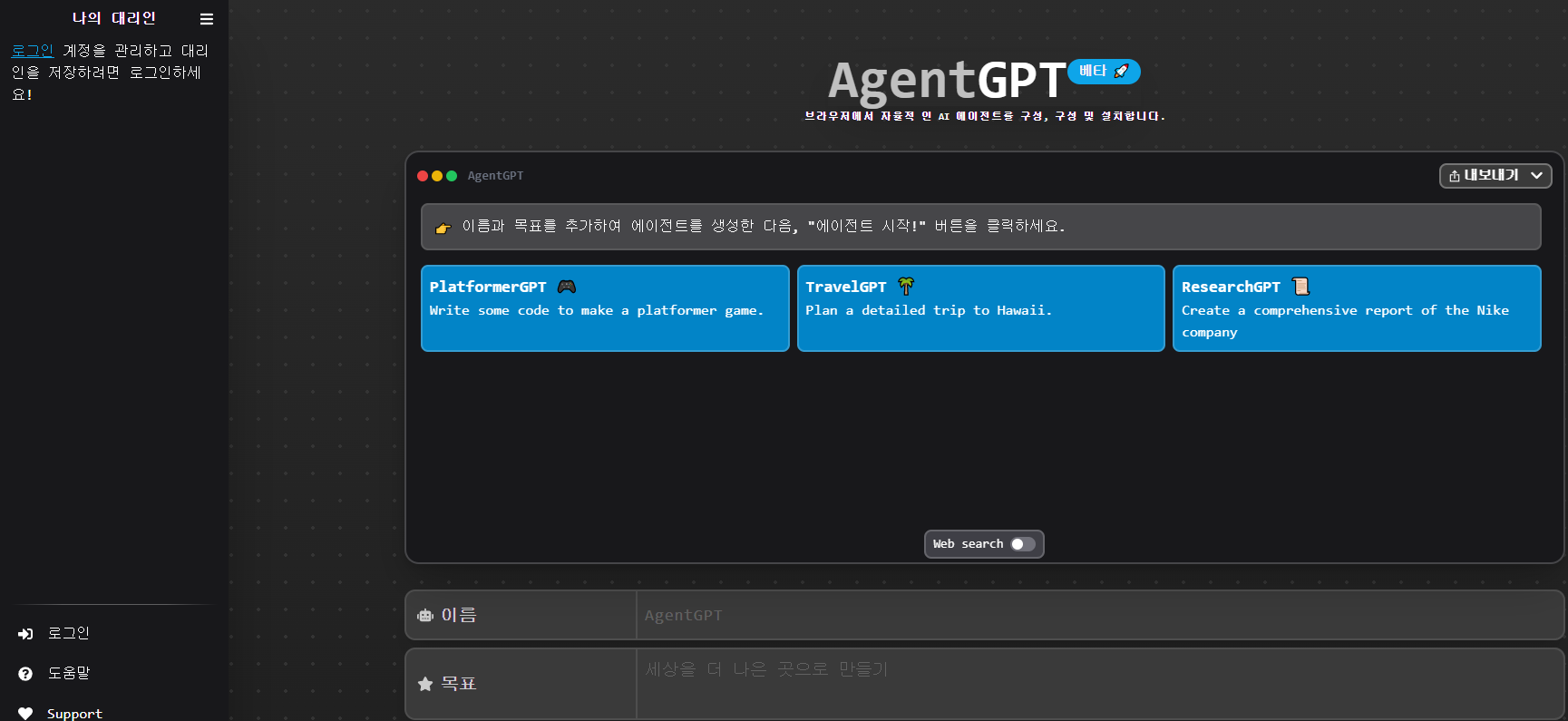Click the 로그인 link at top of sidebar
The width and height of the screenshot is (1568, 721).
(33, 51)
